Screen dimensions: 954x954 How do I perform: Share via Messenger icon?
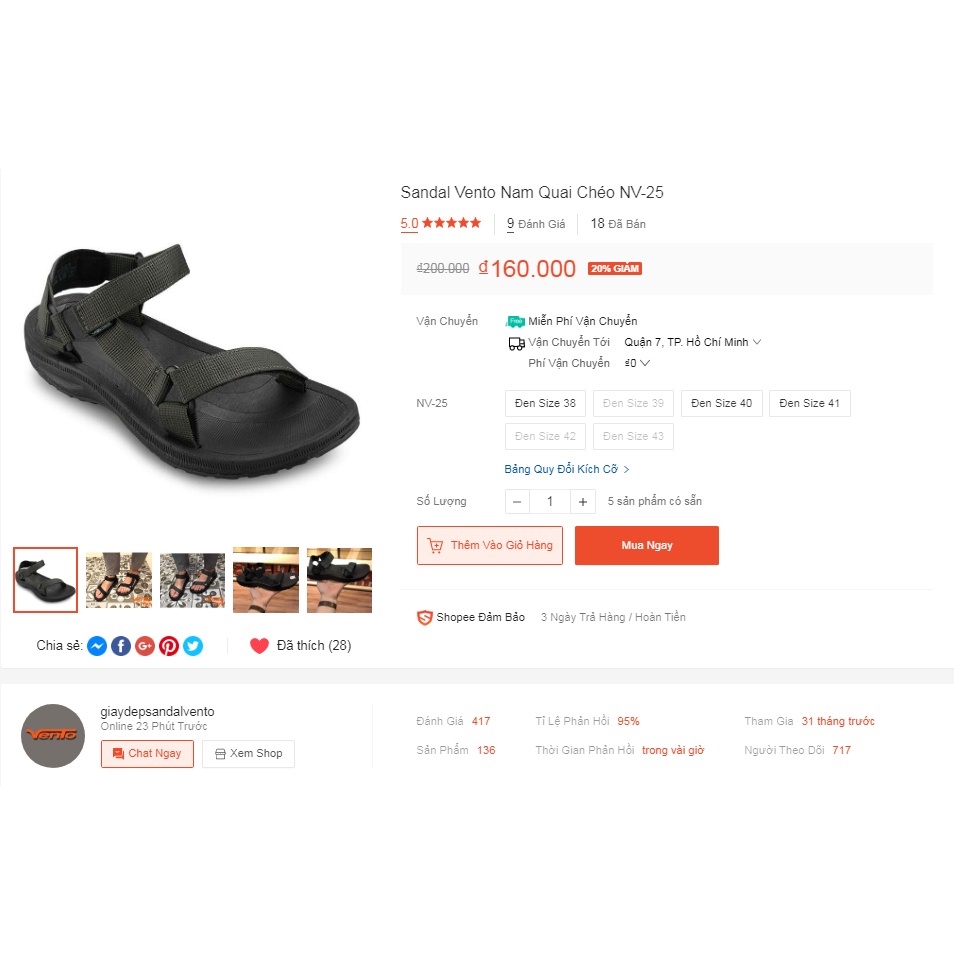[x=97, y=646]
